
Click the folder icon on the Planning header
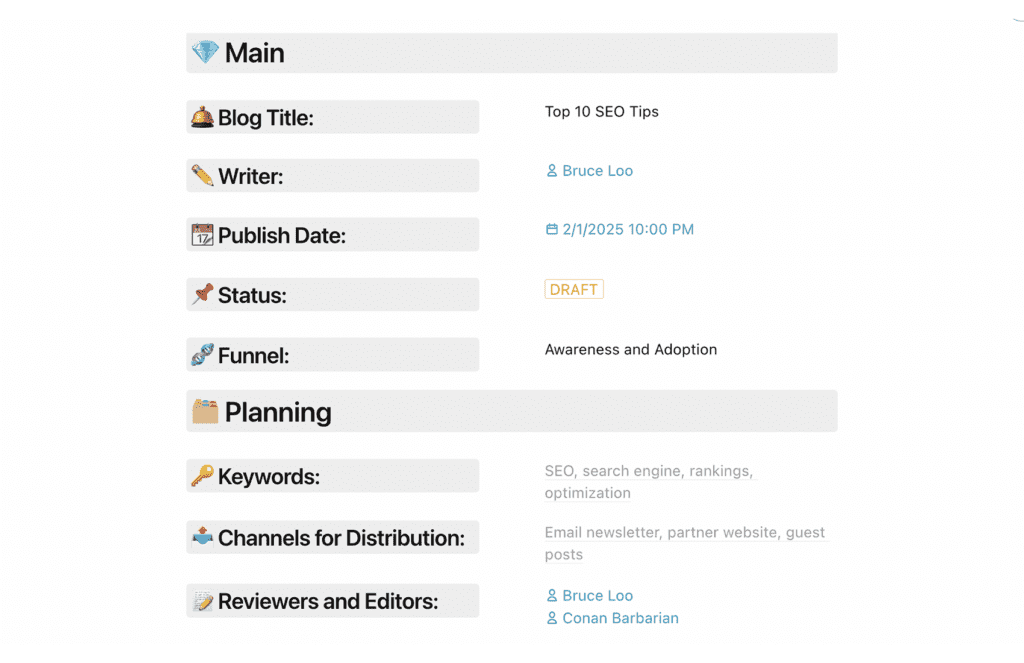pyautogui.click(x=207, y=412)
